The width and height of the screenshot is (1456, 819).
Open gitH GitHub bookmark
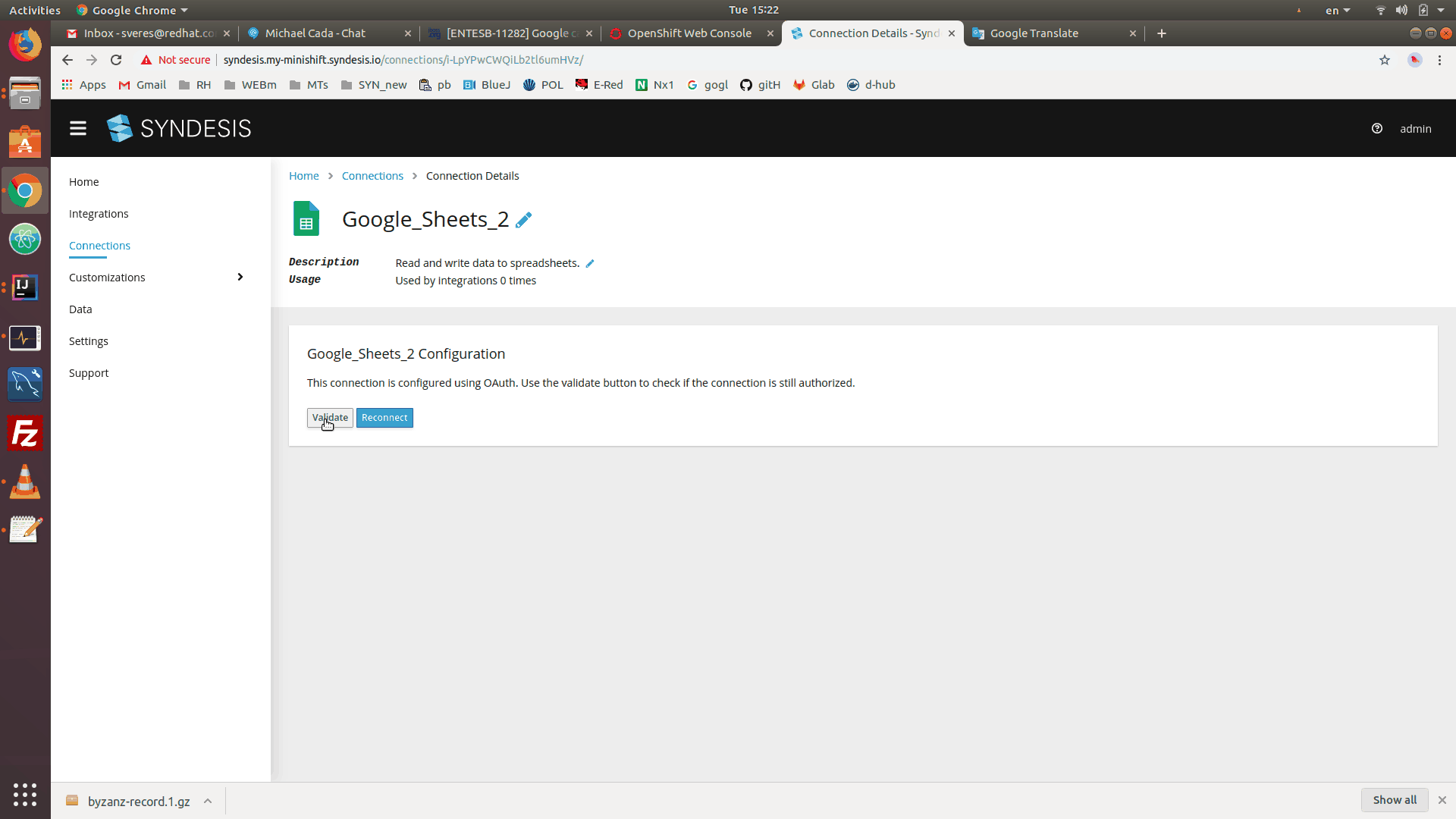tap(760, 85)
